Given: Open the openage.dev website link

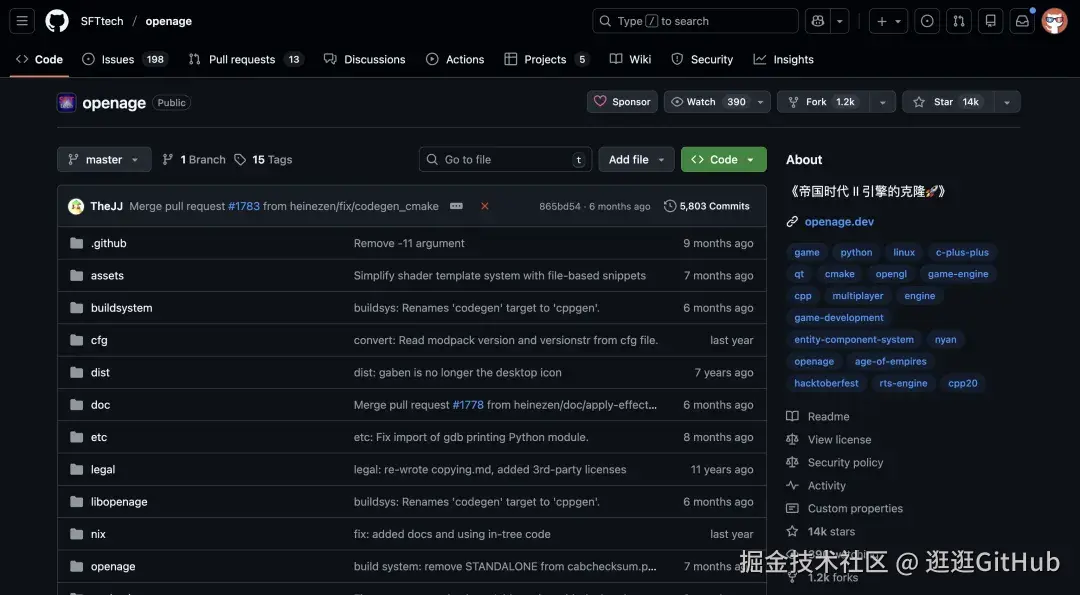Looking at the screenshot, I should click(x=839, y=222).
